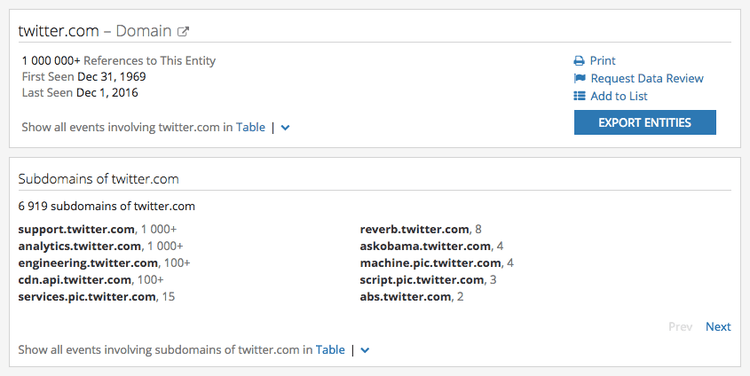Screen dimensions: 750x376
Task: Click the EXPORT ENTITIES button
Action: 645,122
